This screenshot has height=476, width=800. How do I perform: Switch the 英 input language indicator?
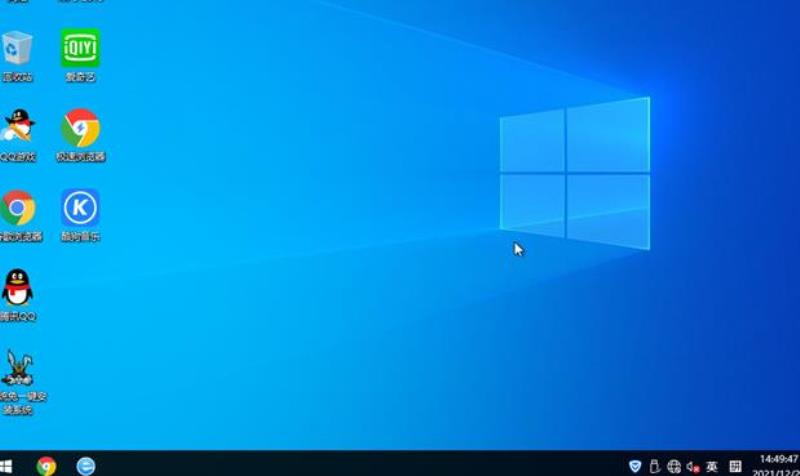coord(712,466)
